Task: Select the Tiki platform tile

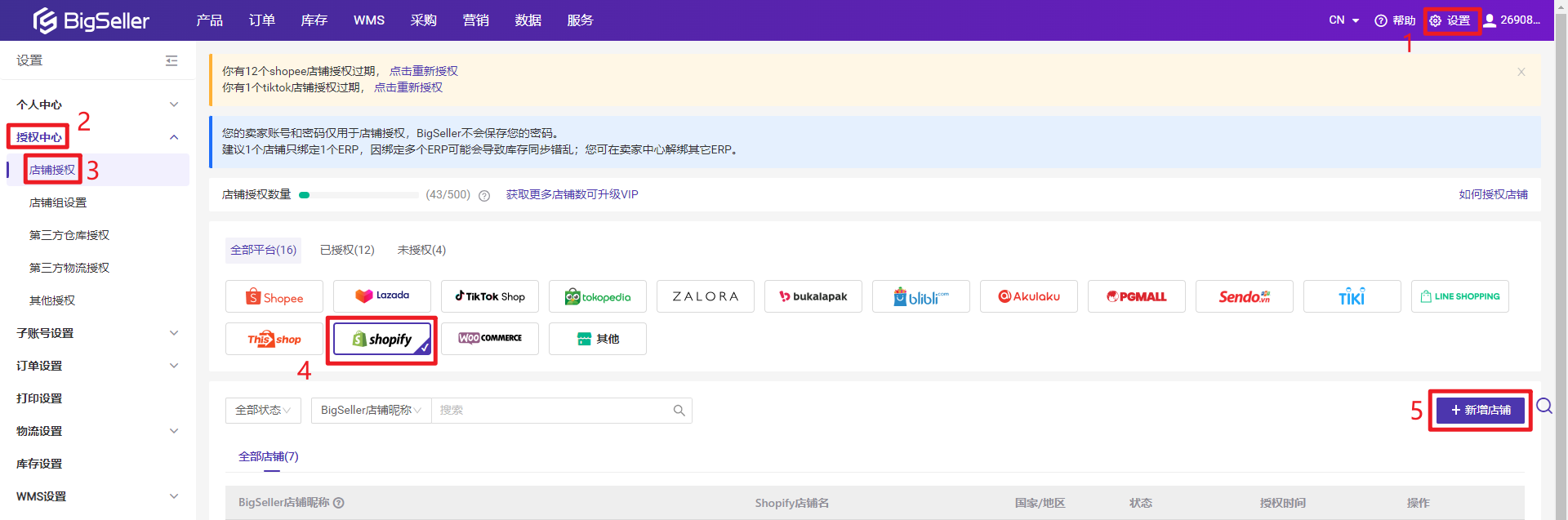Action: pyautogui.click(x=1352, y=296)
